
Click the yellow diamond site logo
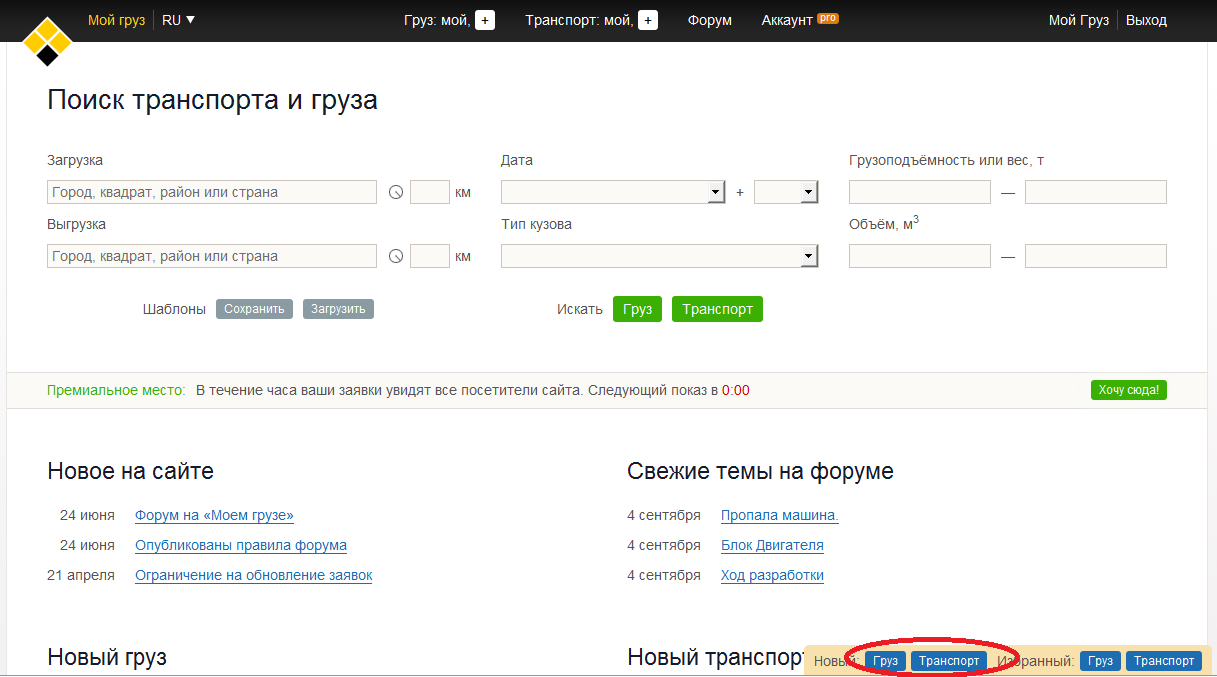(47, 41)
